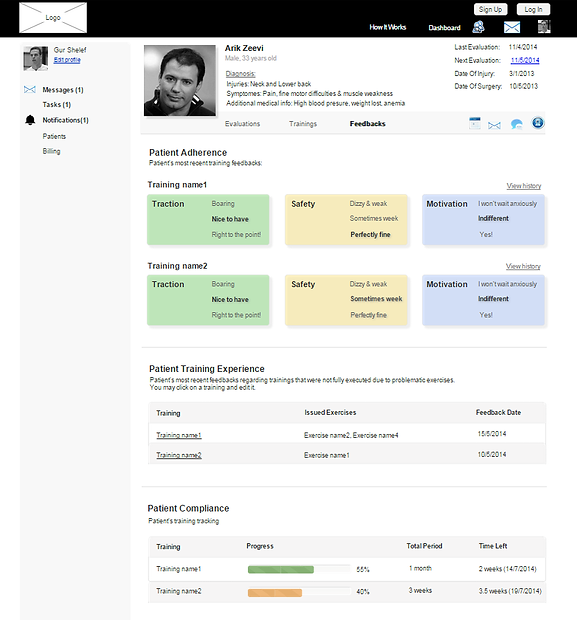Viewport: 577px width, 620px height.
Task: Click the Log In button
Action: [533, 9]
